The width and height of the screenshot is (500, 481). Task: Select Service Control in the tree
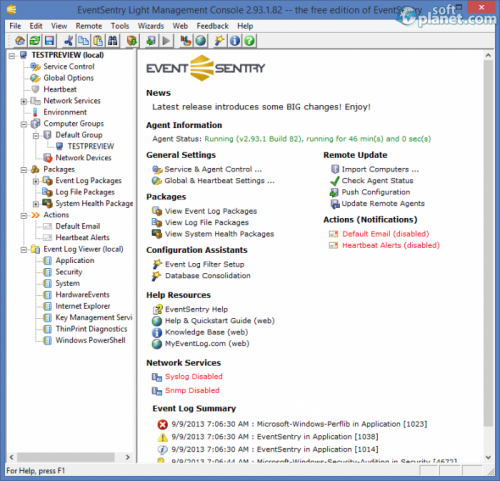pos(69,67)
